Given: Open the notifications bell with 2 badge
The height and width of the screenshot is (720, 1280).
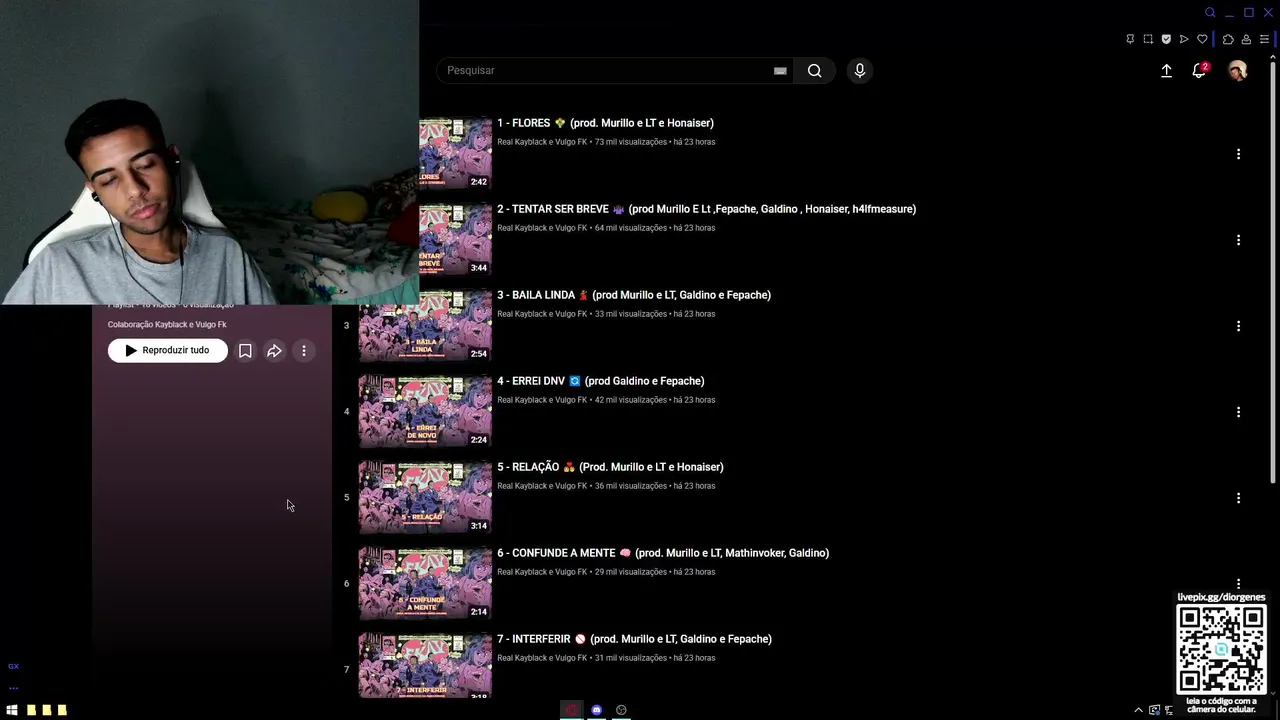Looking at the screenshot, I should (x=1199, y=71).
